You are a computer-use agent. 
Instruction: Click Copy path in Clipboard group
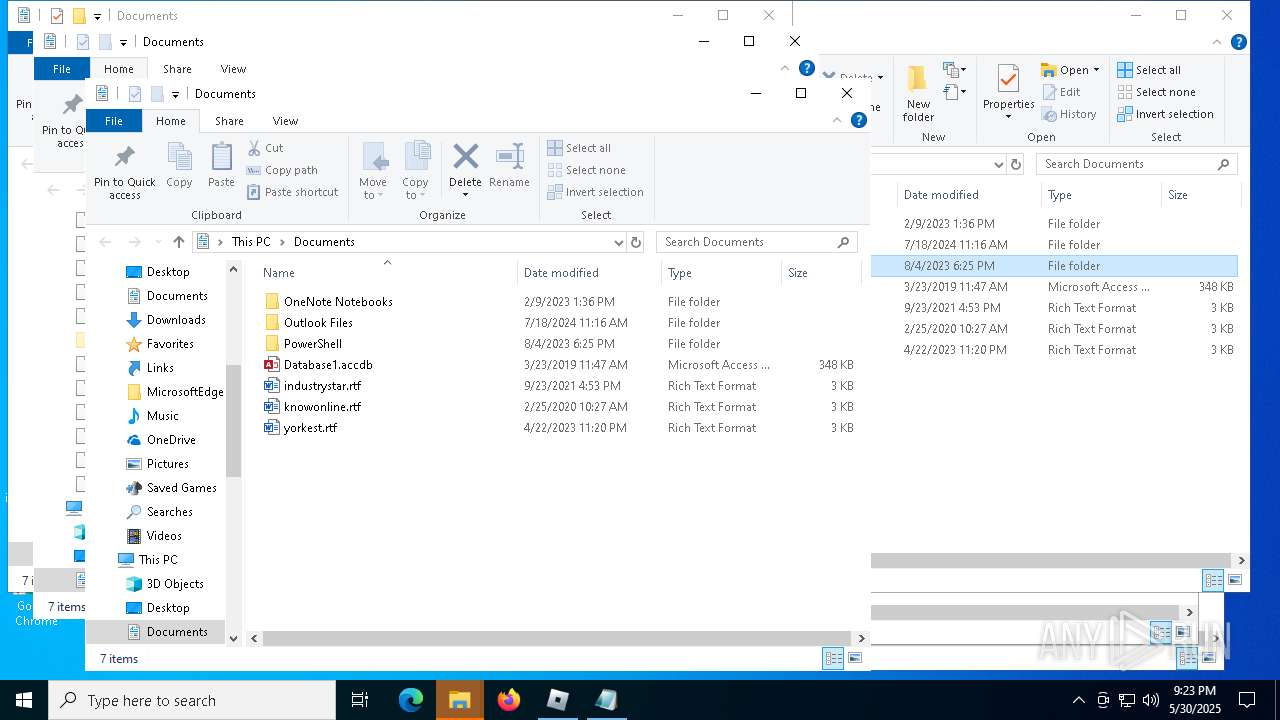point(282,170)
